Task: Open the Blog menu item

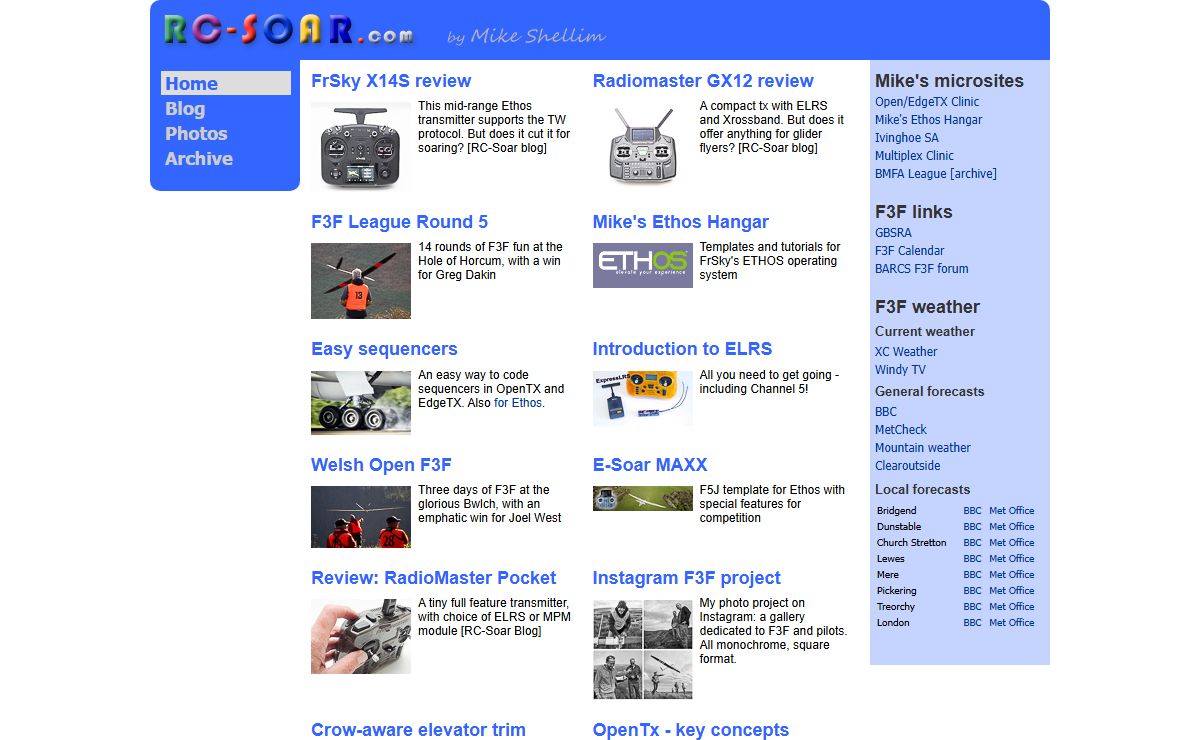Action: 185,108
